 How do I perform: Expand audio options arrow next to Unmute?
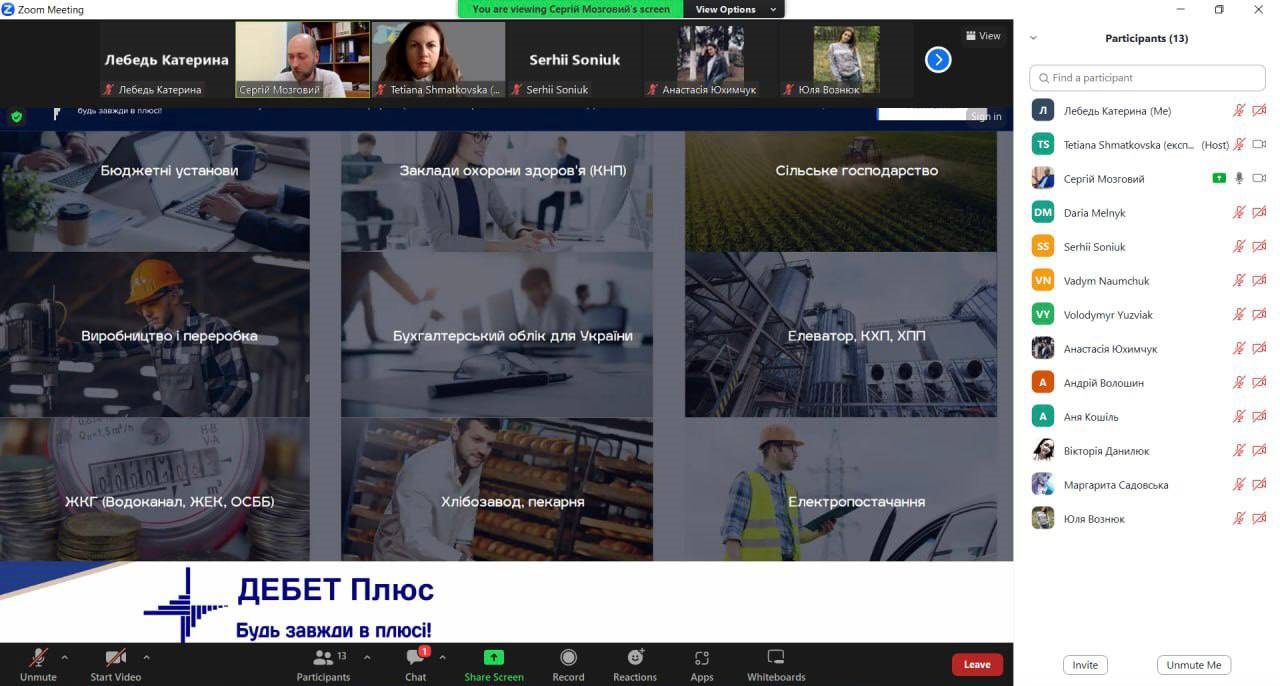[65, 657]
